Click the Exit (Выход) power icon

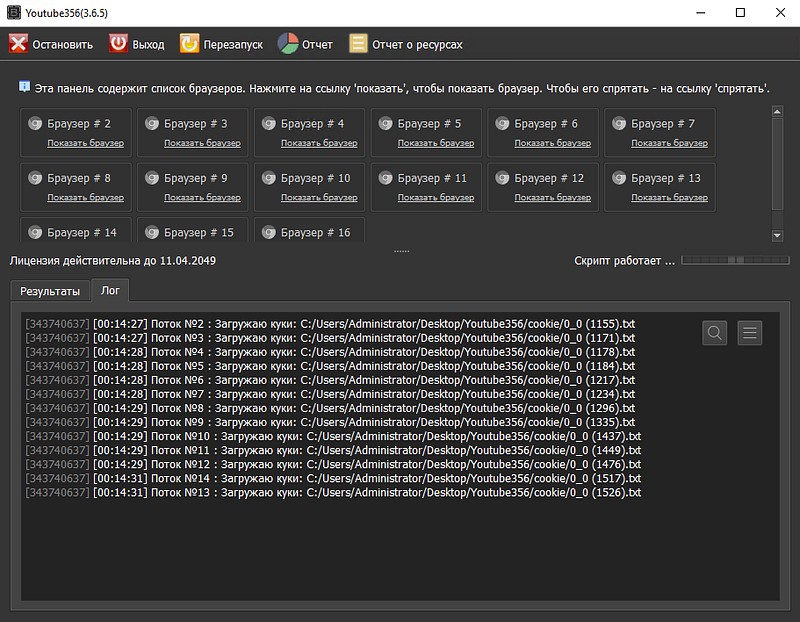pos(118,44)
